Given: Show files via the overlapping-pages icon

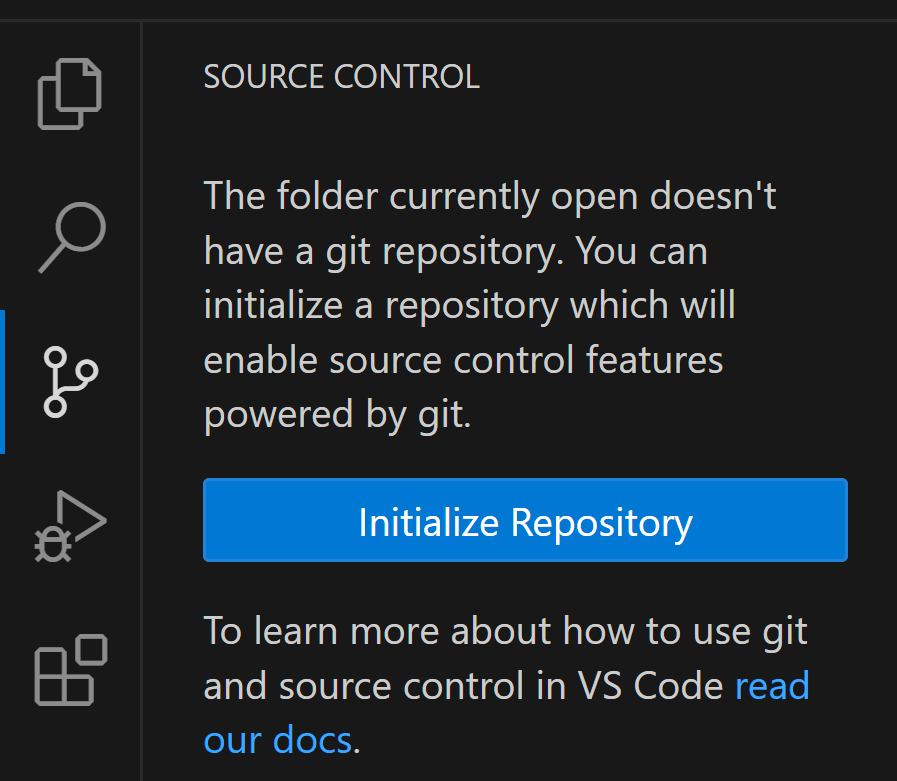Looking at the screenshot, I should (70, 94).
